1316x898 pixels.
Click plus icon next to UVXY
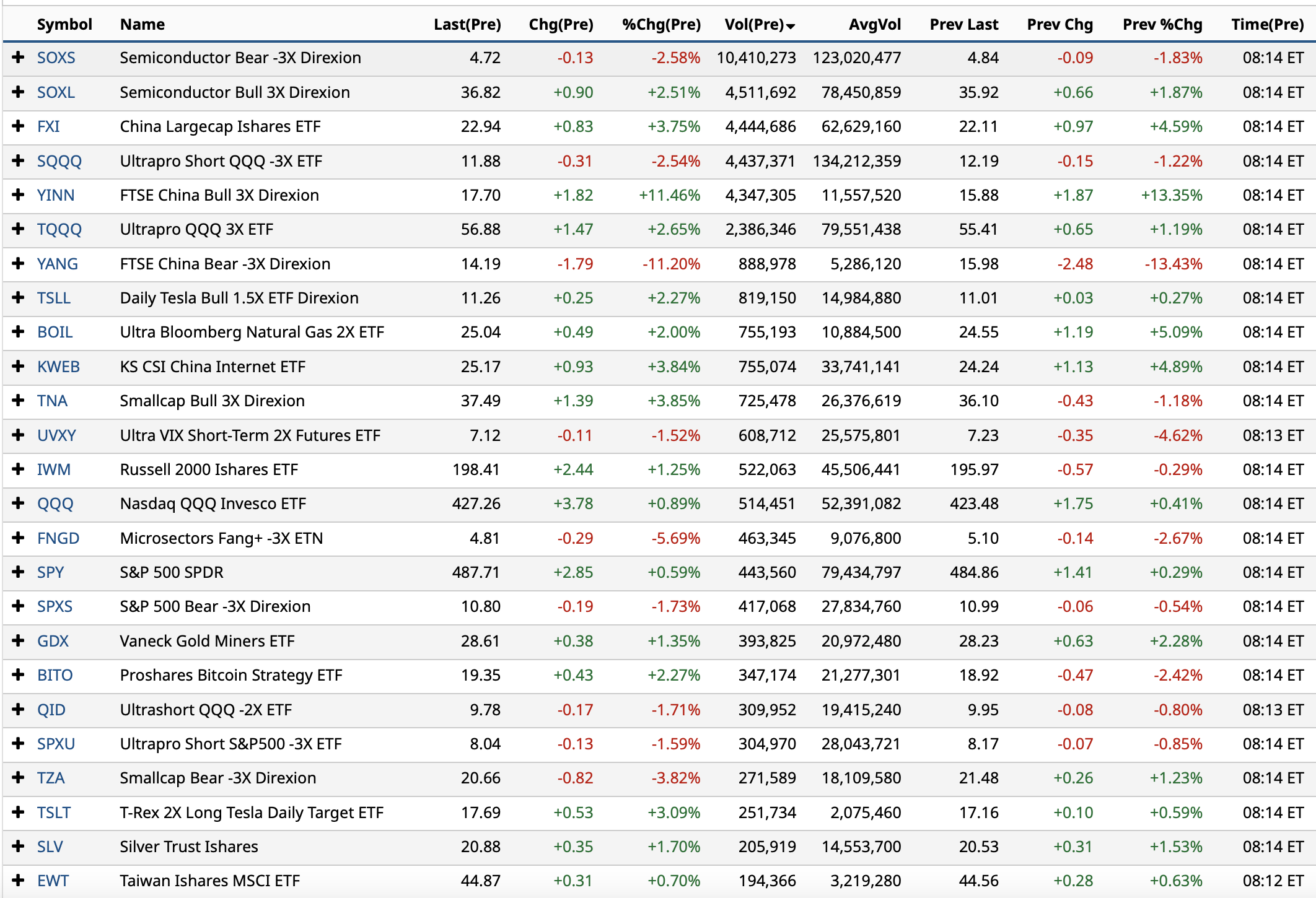tap(19, 435)
